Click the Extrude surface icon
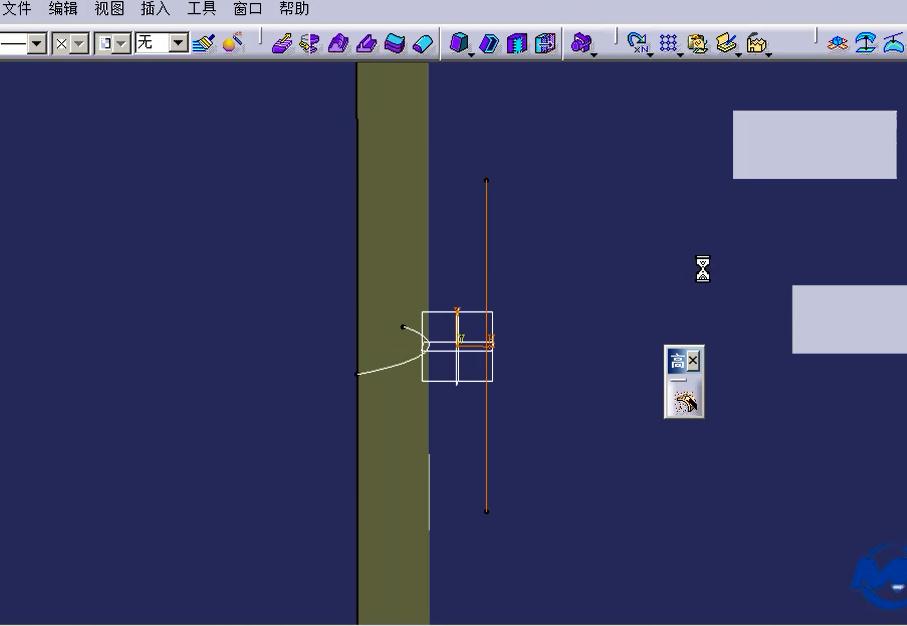The height and width of the screenshot is (626, 907). 281,43
